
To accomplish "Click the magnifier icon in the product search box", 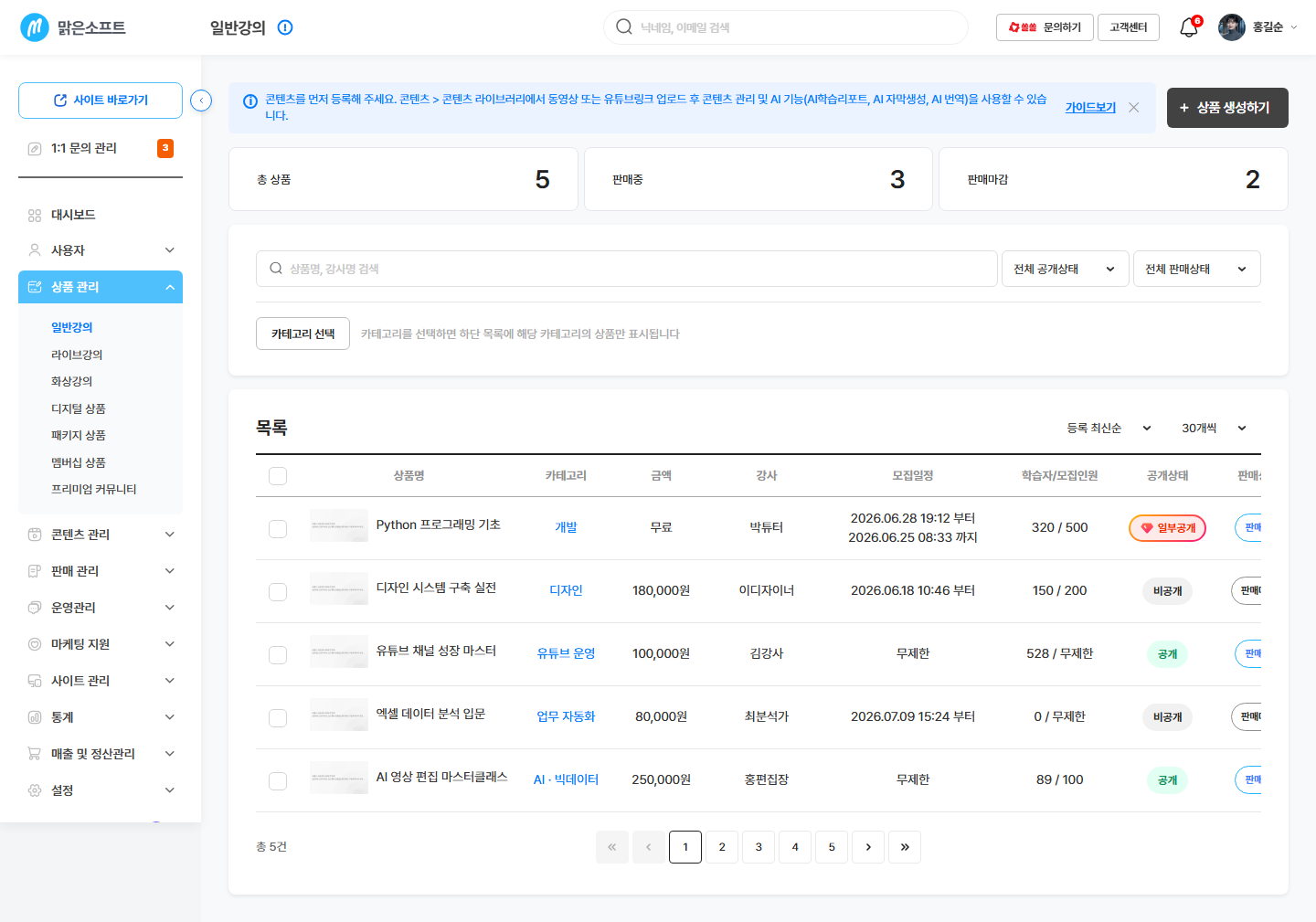I will click(276, 269).
